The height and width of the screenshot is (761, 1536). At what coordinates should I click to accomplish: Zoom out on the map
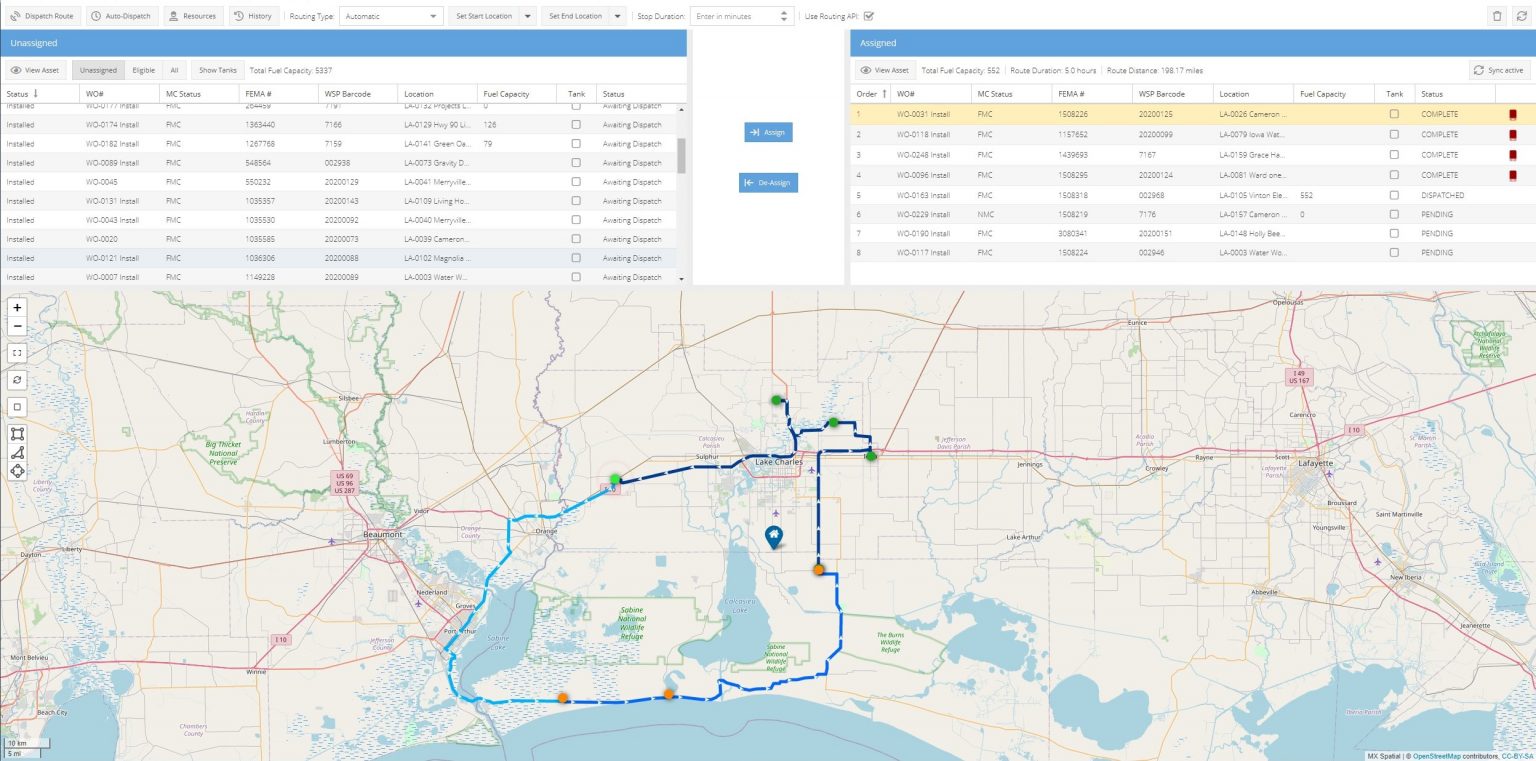point(16,326)
